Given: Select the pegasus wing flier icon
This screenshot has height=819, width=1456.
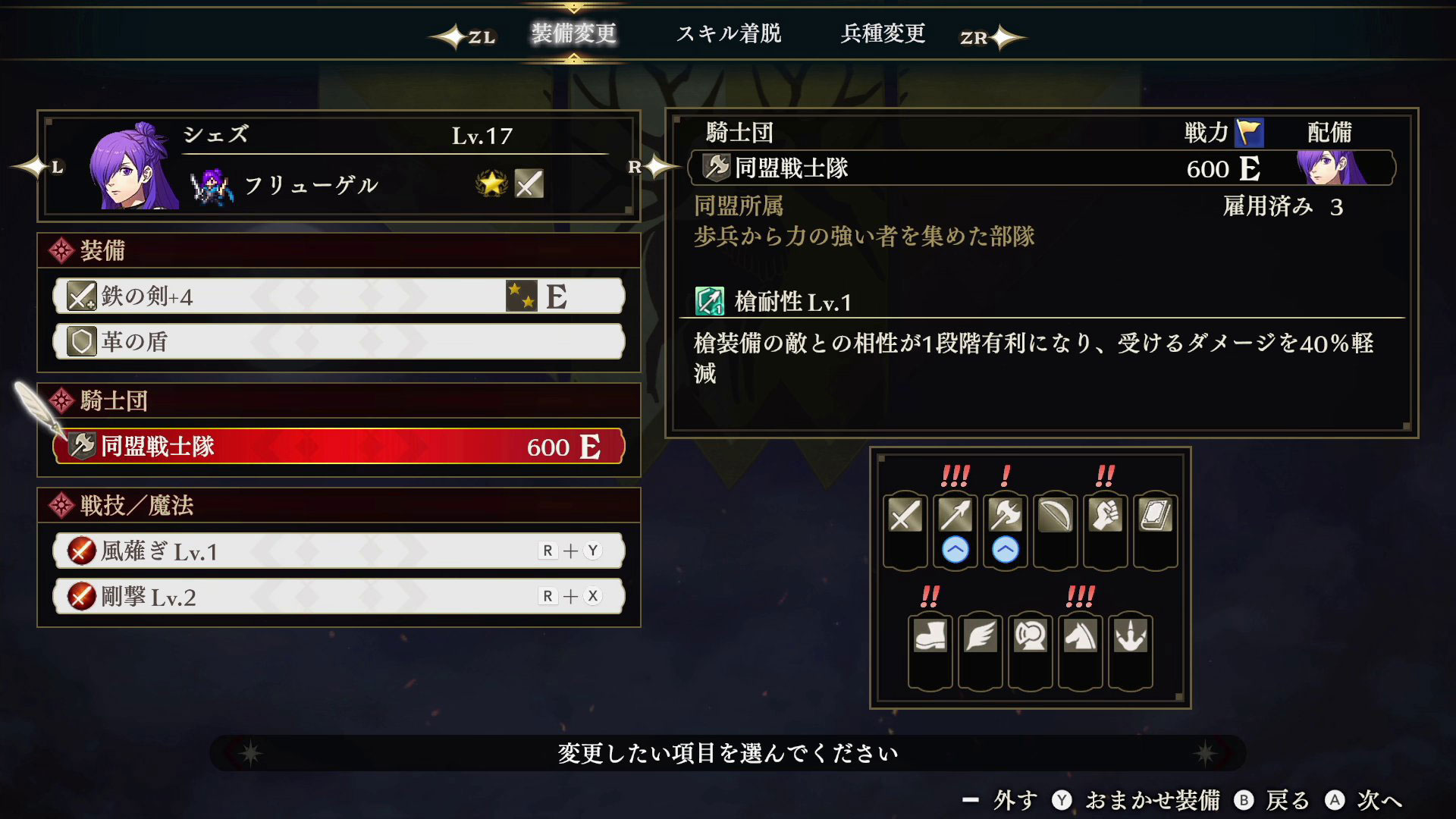Looking at the screenshot, I should tap(980, 635).
